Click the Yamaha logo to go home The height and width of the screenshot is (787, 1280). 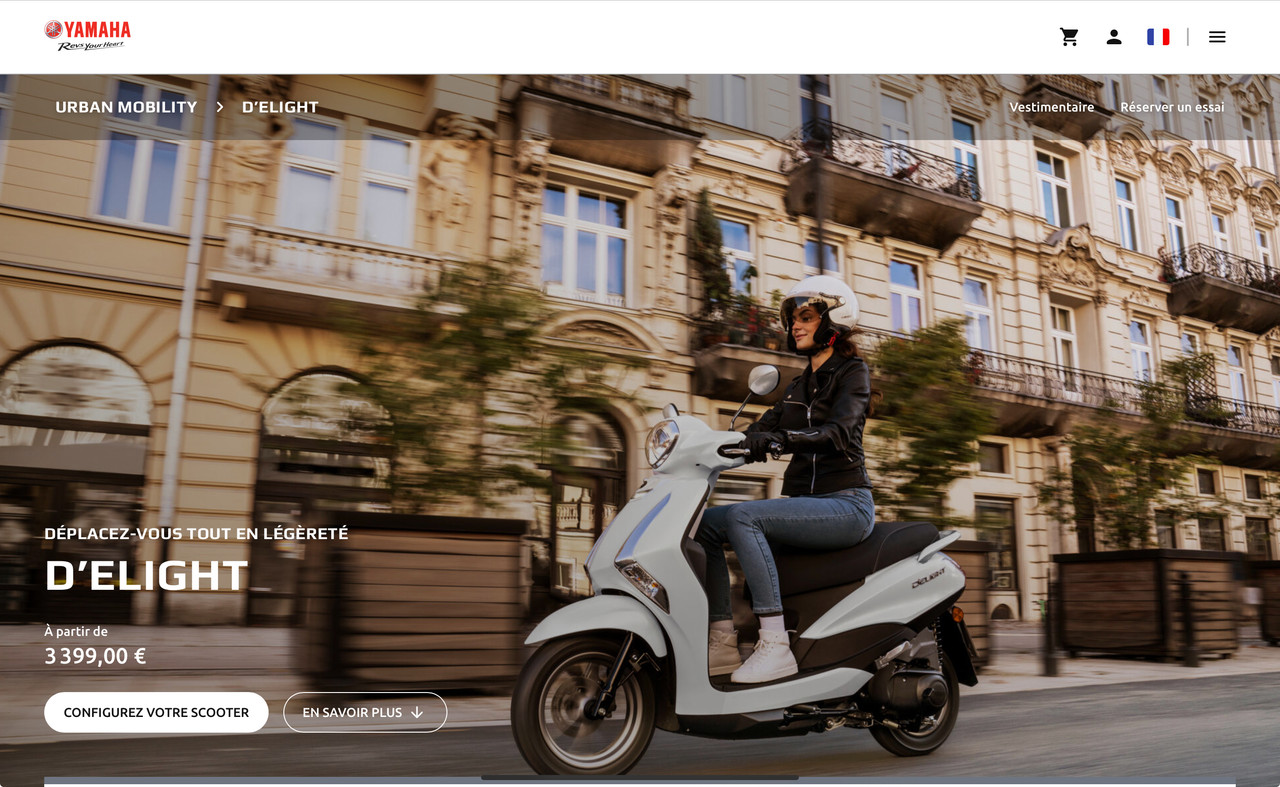86,31
